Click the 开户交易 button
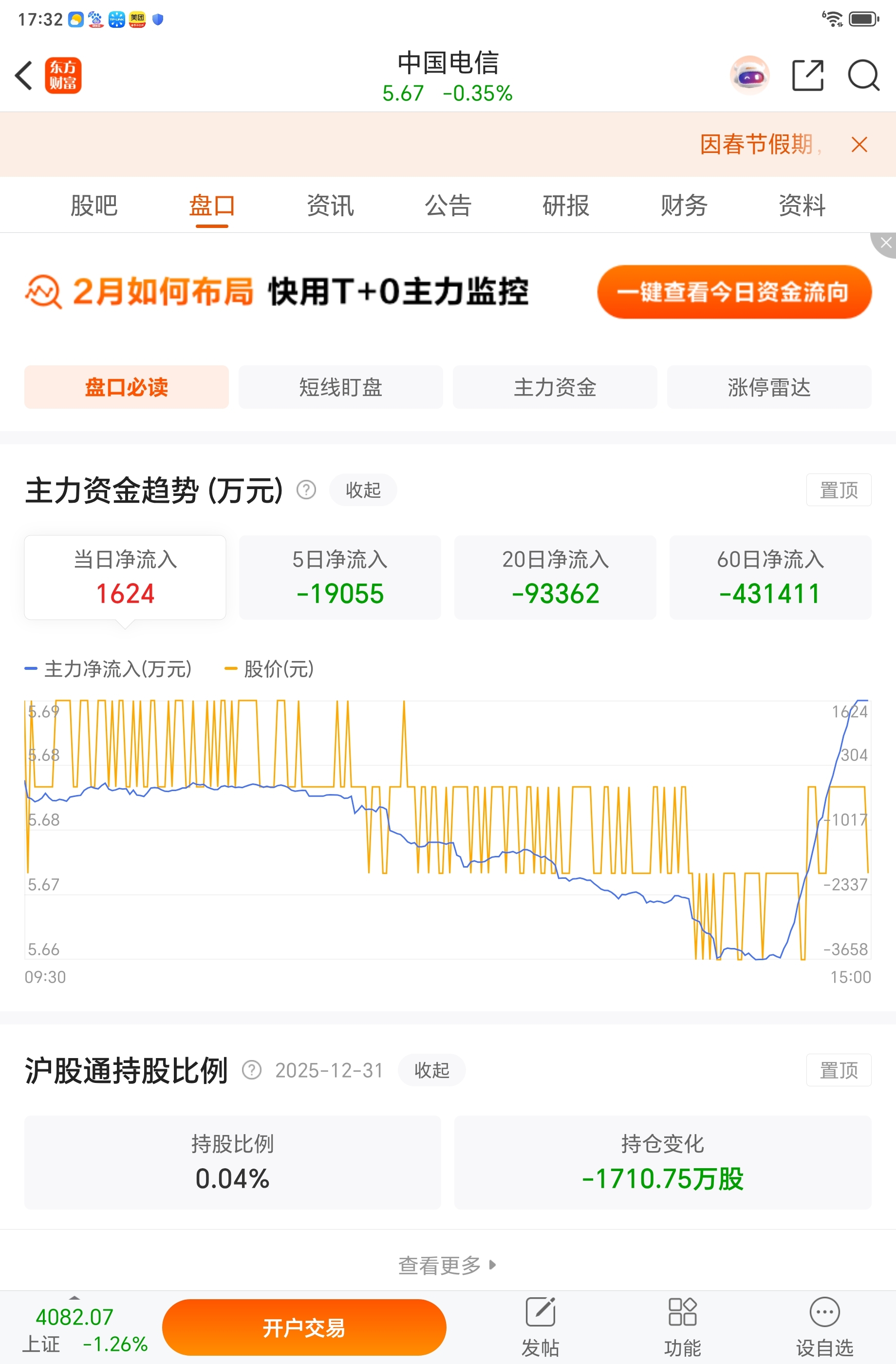The height and width of the screenshot is (1364, 896). click(304, 1327)
